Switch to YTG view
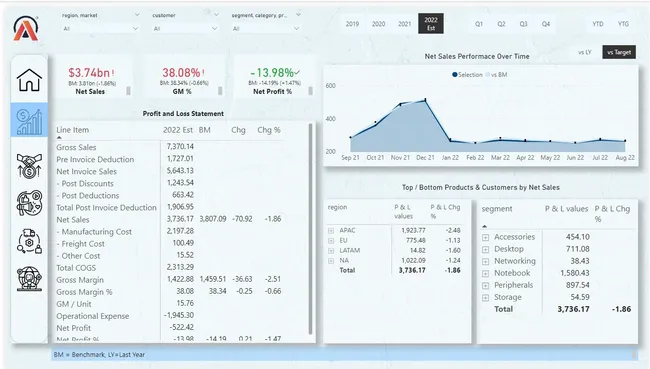Screen dimensions: 650x369 click(x=623, y=24)
